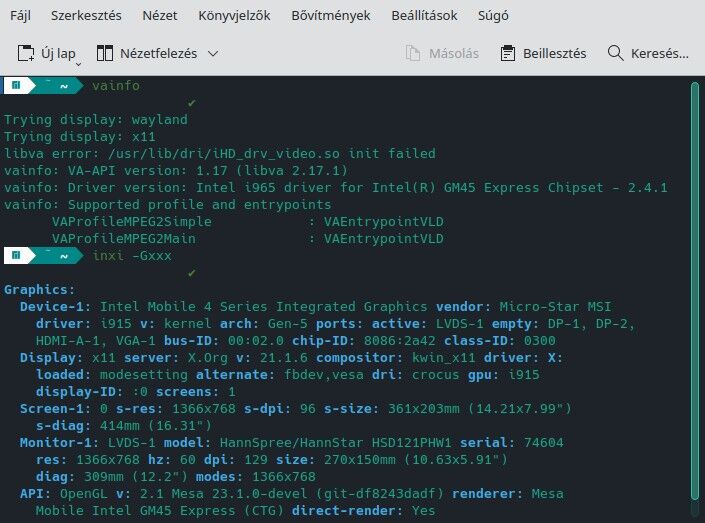The width and height of the screenshot is (705, 523).
Task: Click the 'Display:' label
Action: click(x=51, y=358)
